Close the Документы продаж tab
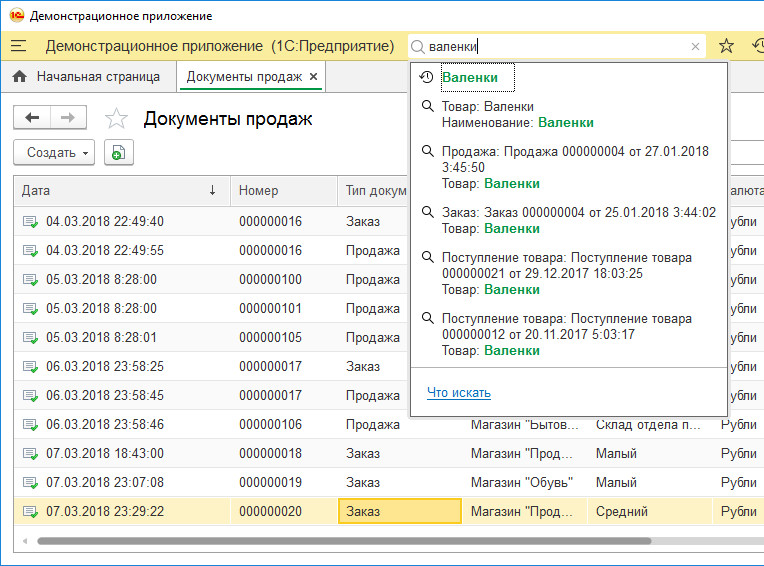 313,76
